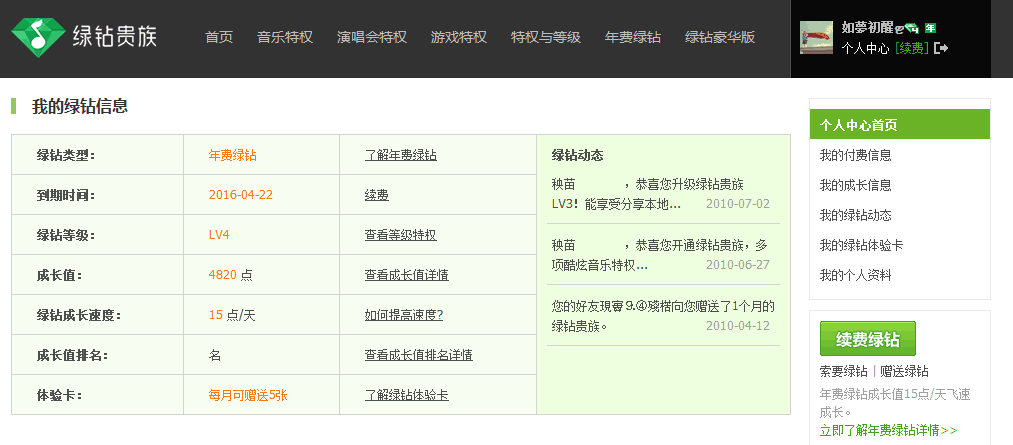Open the user avatar thumbnail
The width and height of the screenshot is (1013, 445).
817,37
